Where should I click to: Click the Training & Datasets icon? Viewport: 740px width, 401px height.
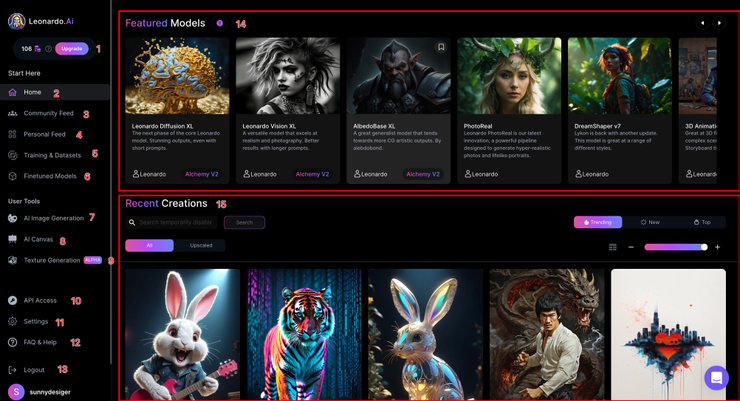coord(13,155)
